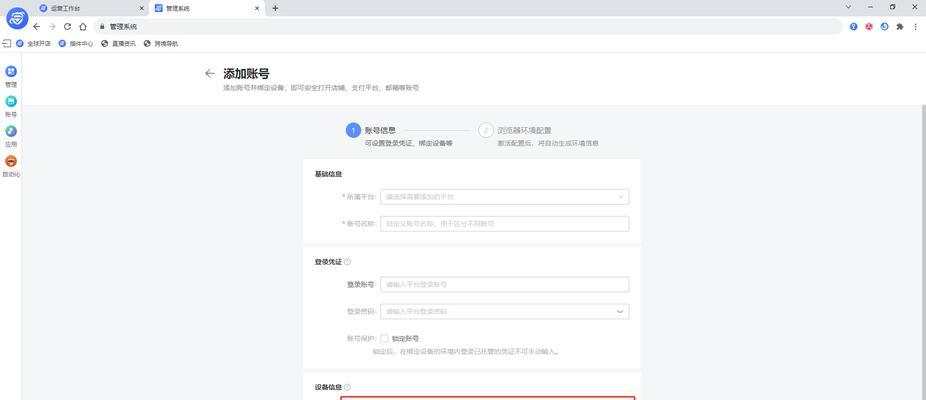
Task: Focus the 登录账号 input field
Action: pyautogui.click(x=505, y=284)
